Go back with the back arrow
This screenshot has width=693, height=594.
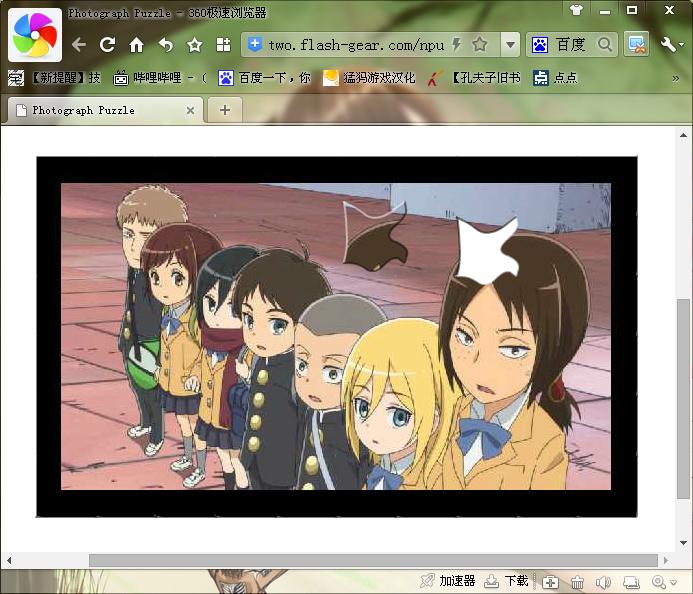coord(79,45)
